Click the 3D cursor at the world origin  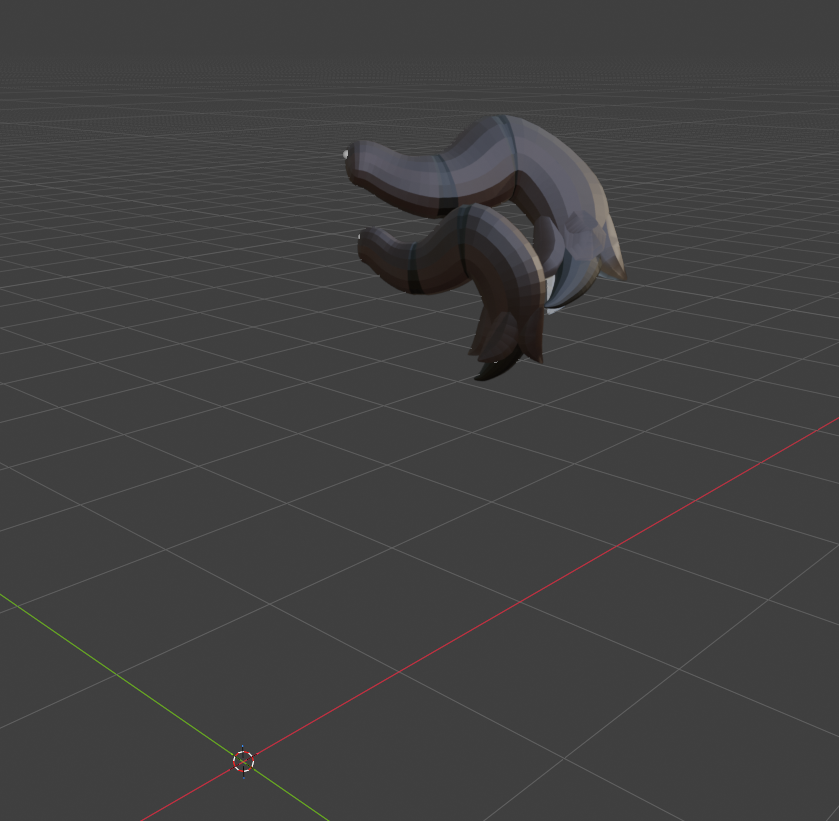pyautogui.click(x=243, y=761)
